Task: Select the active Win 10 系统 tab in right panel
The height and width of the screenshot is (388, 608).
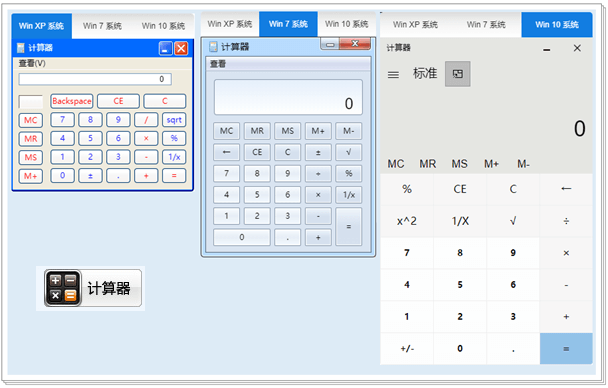Action: (557, 25)
